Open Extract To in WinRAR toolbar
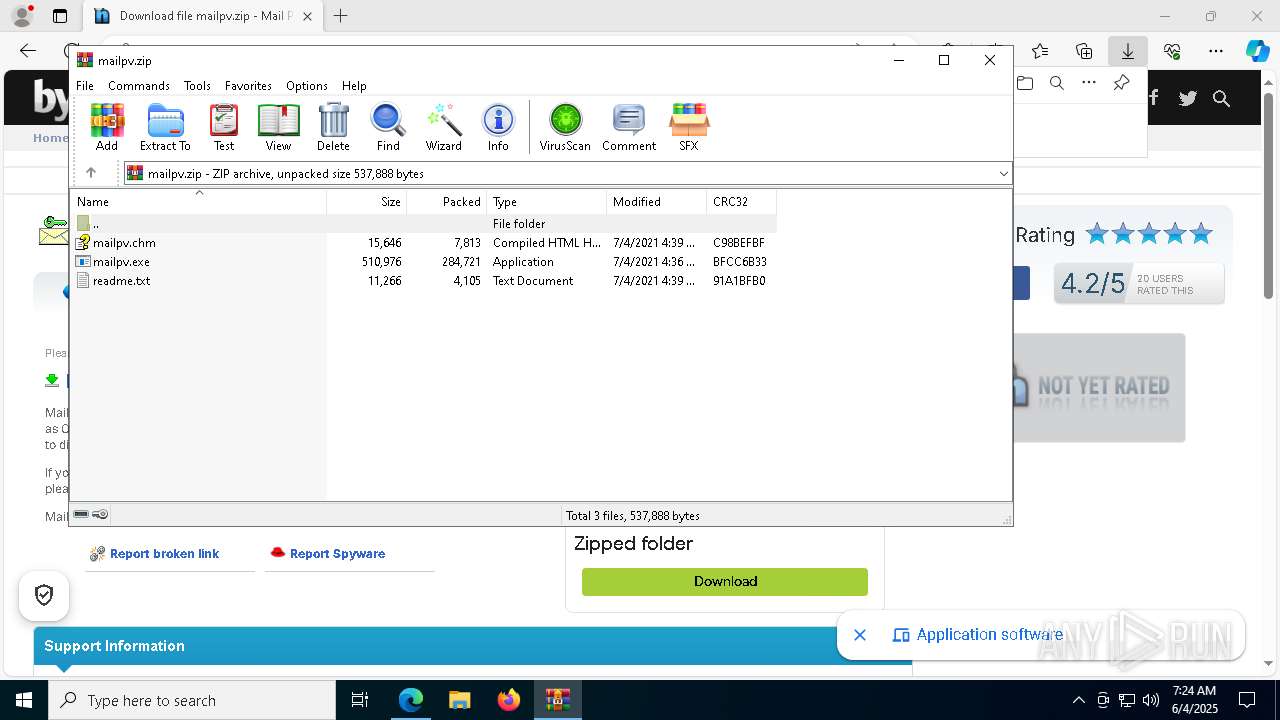The width and height of the screenshot is (1280, 720). (x=165, y=127)
